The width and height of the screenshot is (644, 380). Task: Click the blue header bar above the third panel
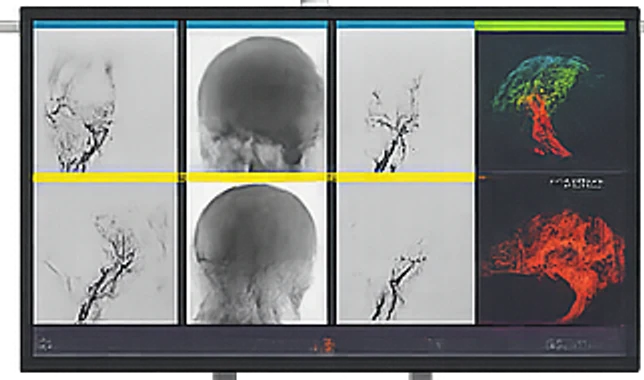(405, 25)
